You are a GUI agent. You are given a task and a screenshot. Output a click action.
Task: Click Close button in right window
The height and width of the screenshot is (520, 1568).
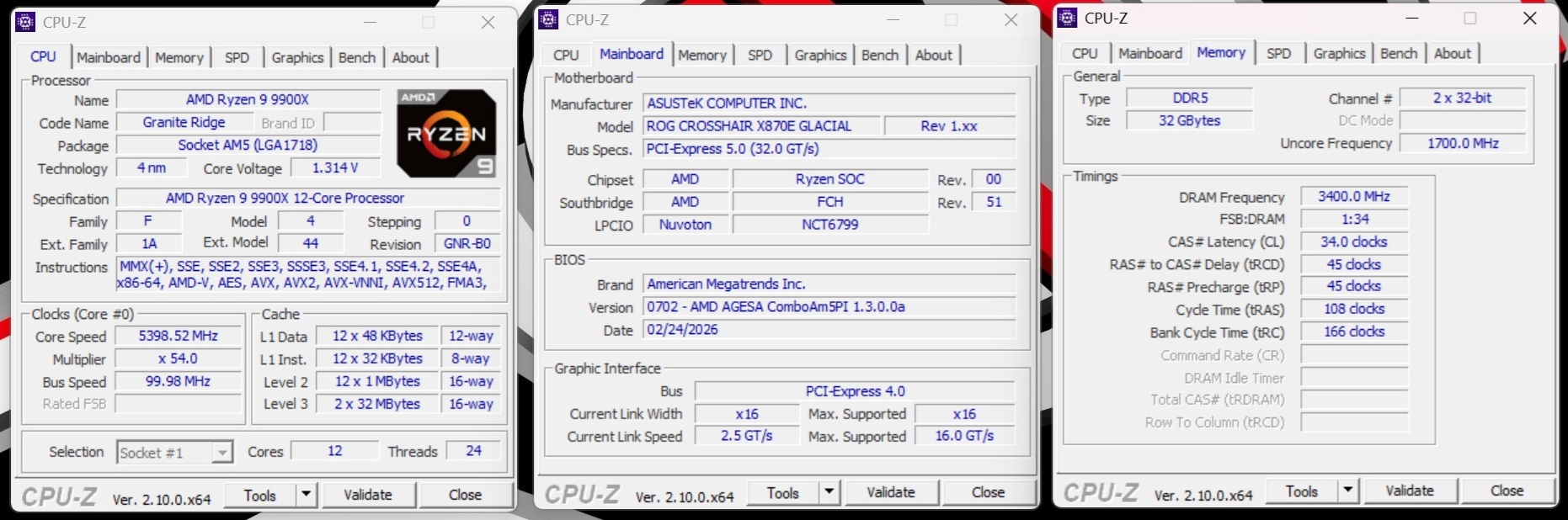(x=1507, y=491)
